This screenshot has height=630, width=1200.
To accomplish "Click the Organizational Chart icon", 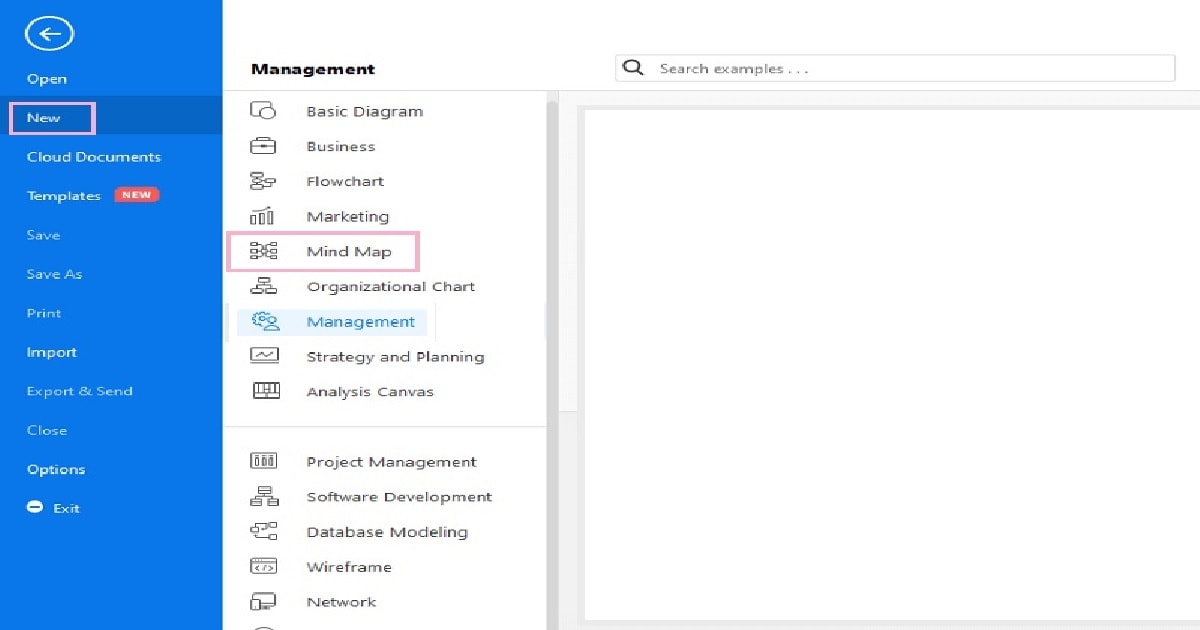I will [263, 286].
